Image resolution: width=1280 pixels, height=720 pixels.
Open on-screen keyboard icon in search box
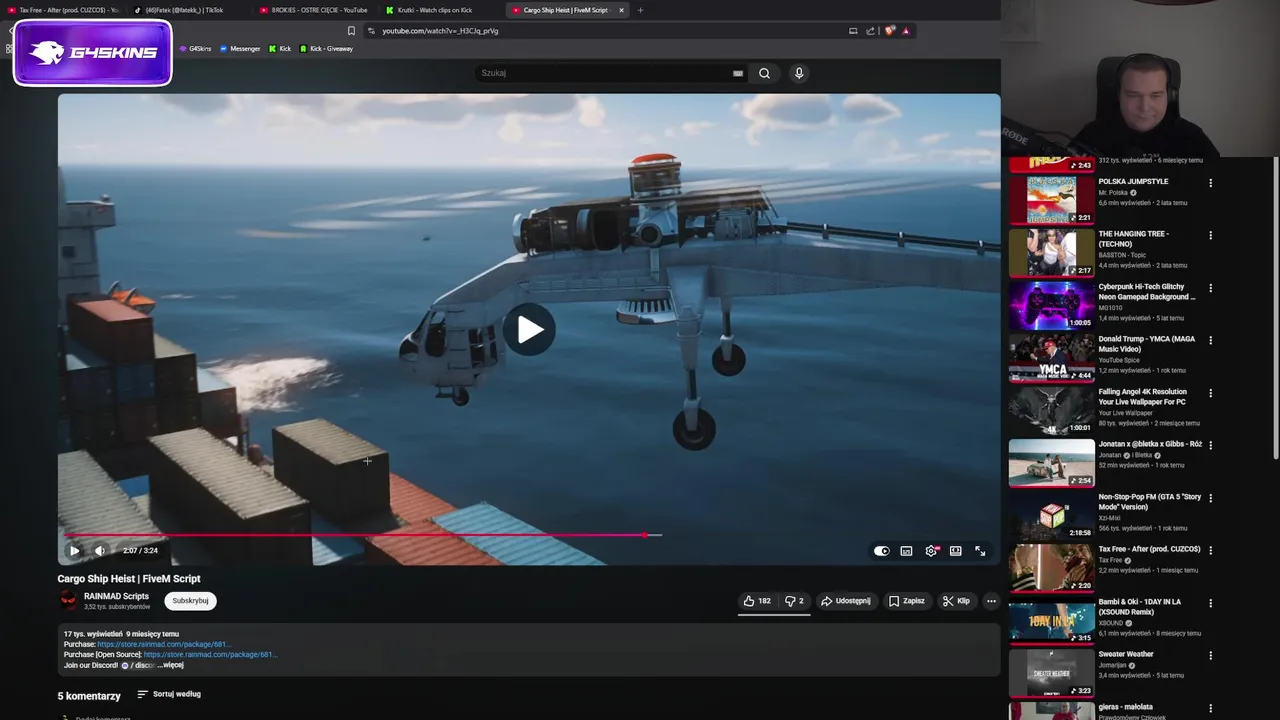[738, 73]
